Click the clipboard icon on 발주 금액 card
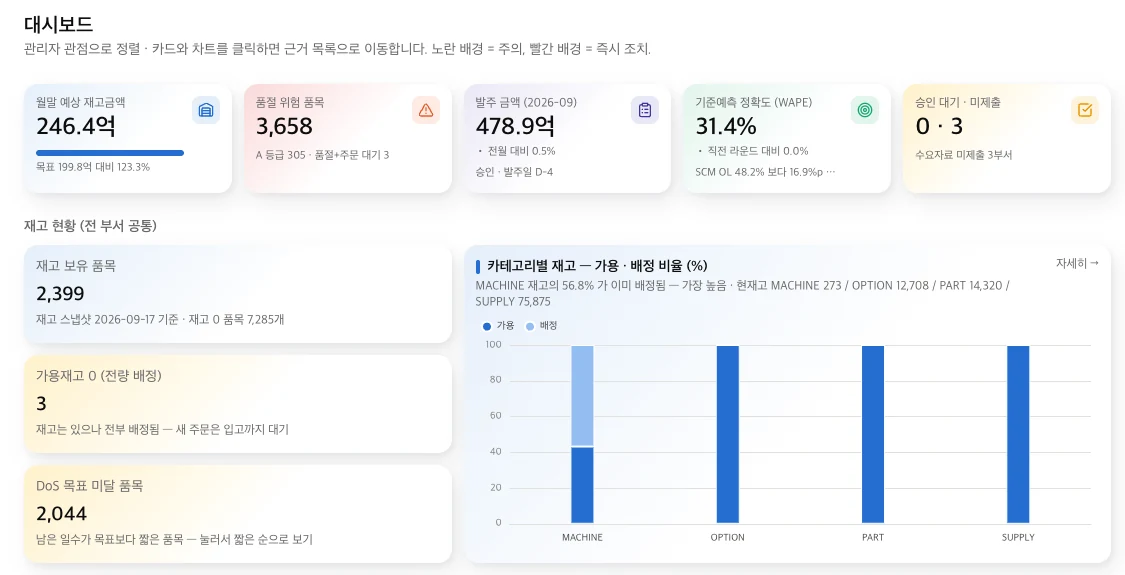Screen dimensions: 1125x575 point(645,110)
